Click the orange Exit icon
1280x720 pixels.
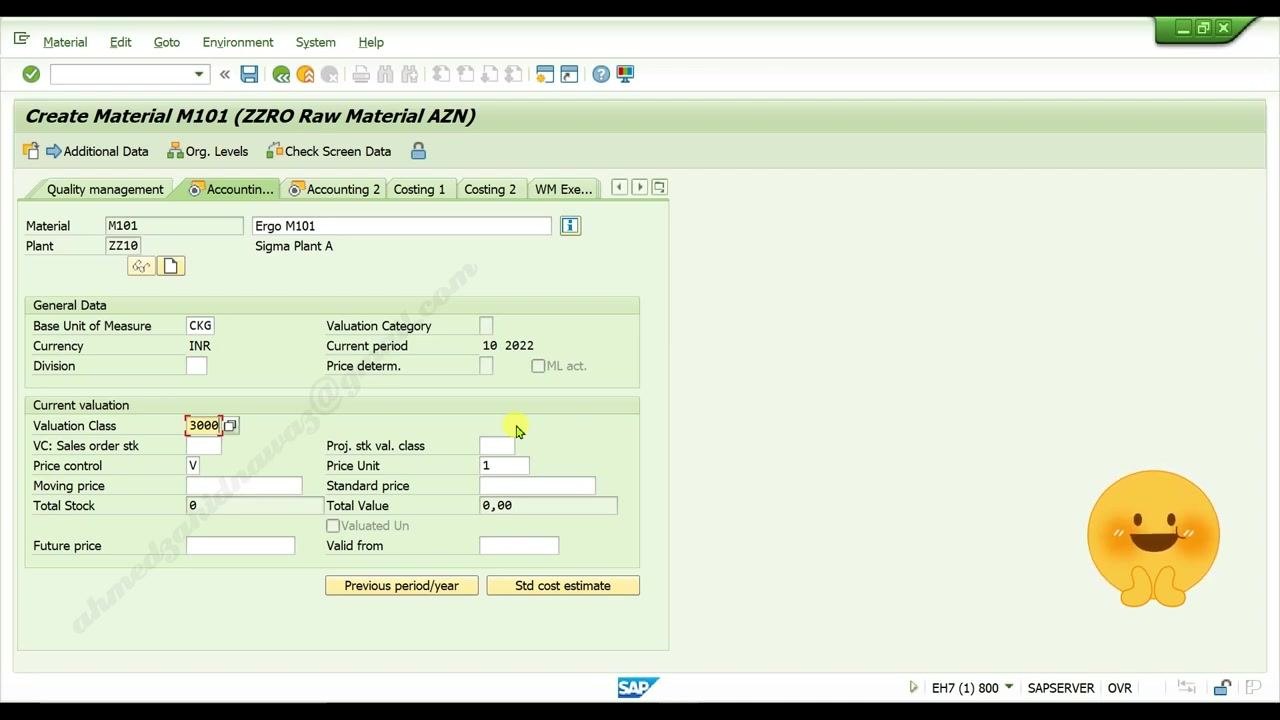pos(305,74)
